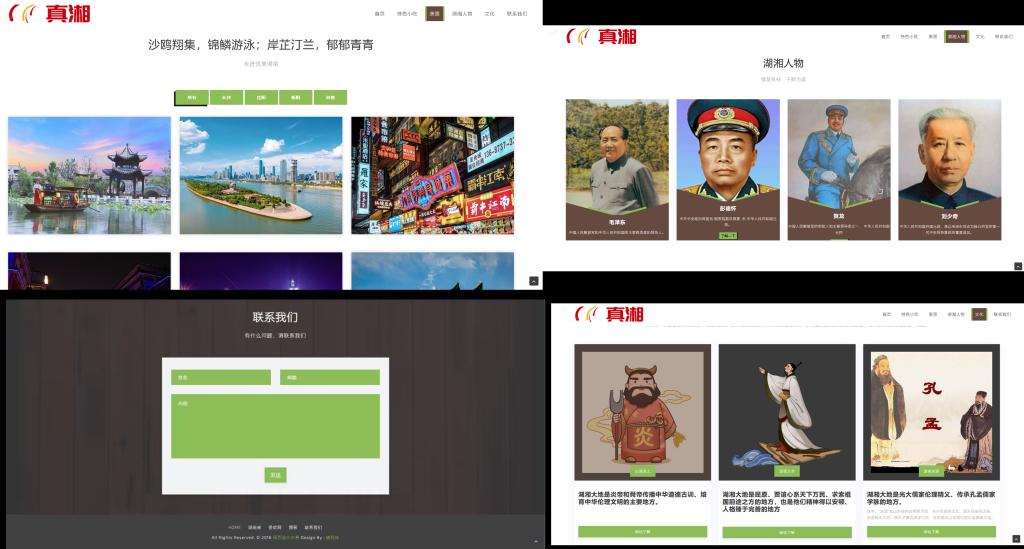The image size is (1024, 549).
Task: Open 首页 in the 湖湘人物 page navigation
Action: tap(885, 36)
